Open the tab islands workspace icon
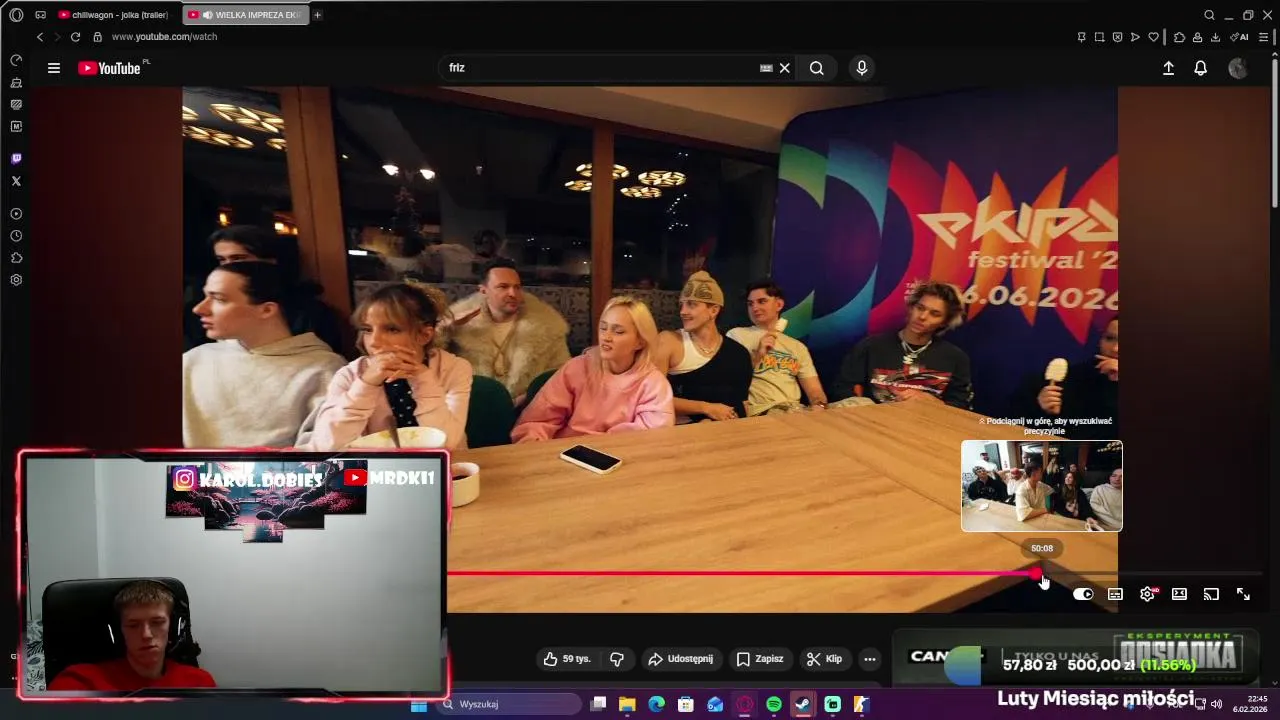This screenshot has height=720, width=1280. pos(40,15)
